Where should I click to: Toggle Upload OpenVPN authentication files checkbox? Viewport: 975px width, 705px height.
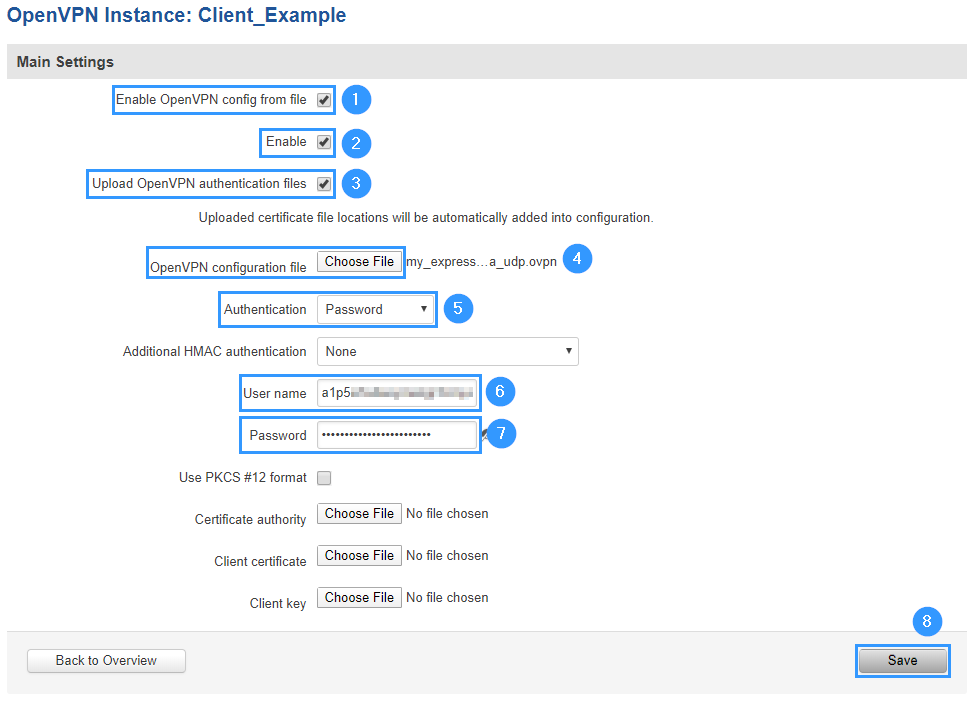pyautogui.click(x=324, y=184)
